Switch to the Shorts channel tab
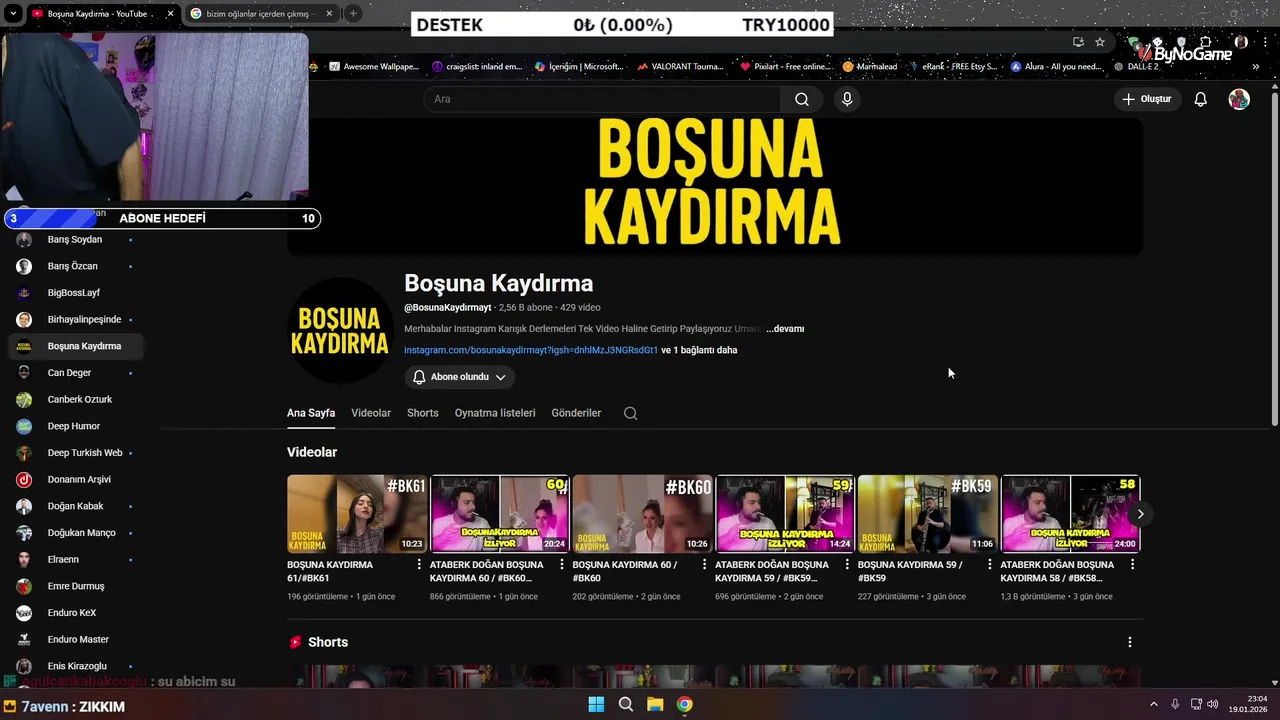1280x720 pixels. point(423,413)
